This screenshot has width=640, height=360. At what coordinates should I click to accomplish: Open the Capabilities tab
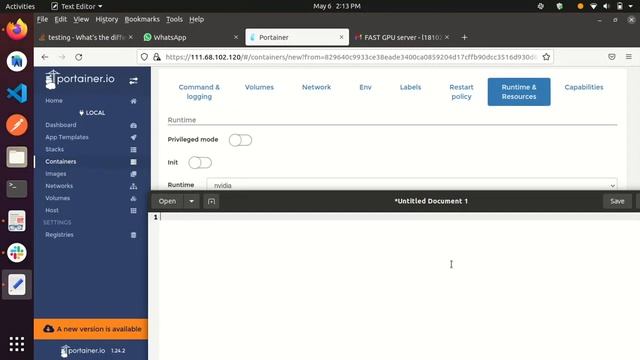(x=584, y=87)
